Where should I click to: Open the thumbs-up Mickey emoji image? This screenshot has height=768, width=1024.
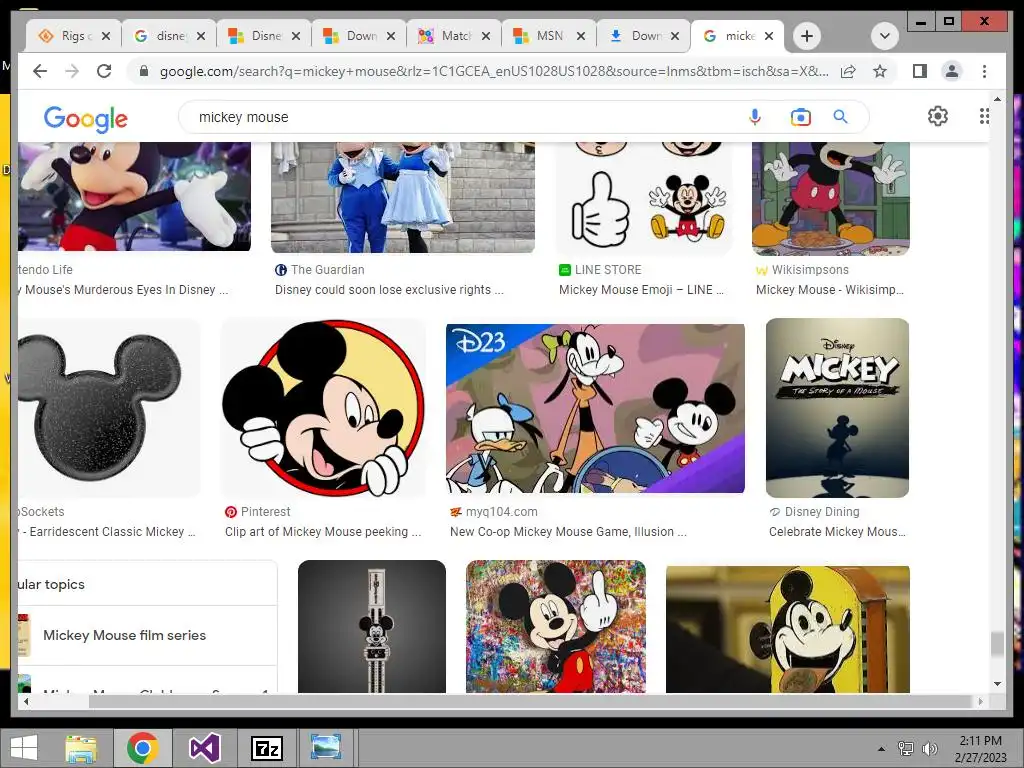[645, 199]
